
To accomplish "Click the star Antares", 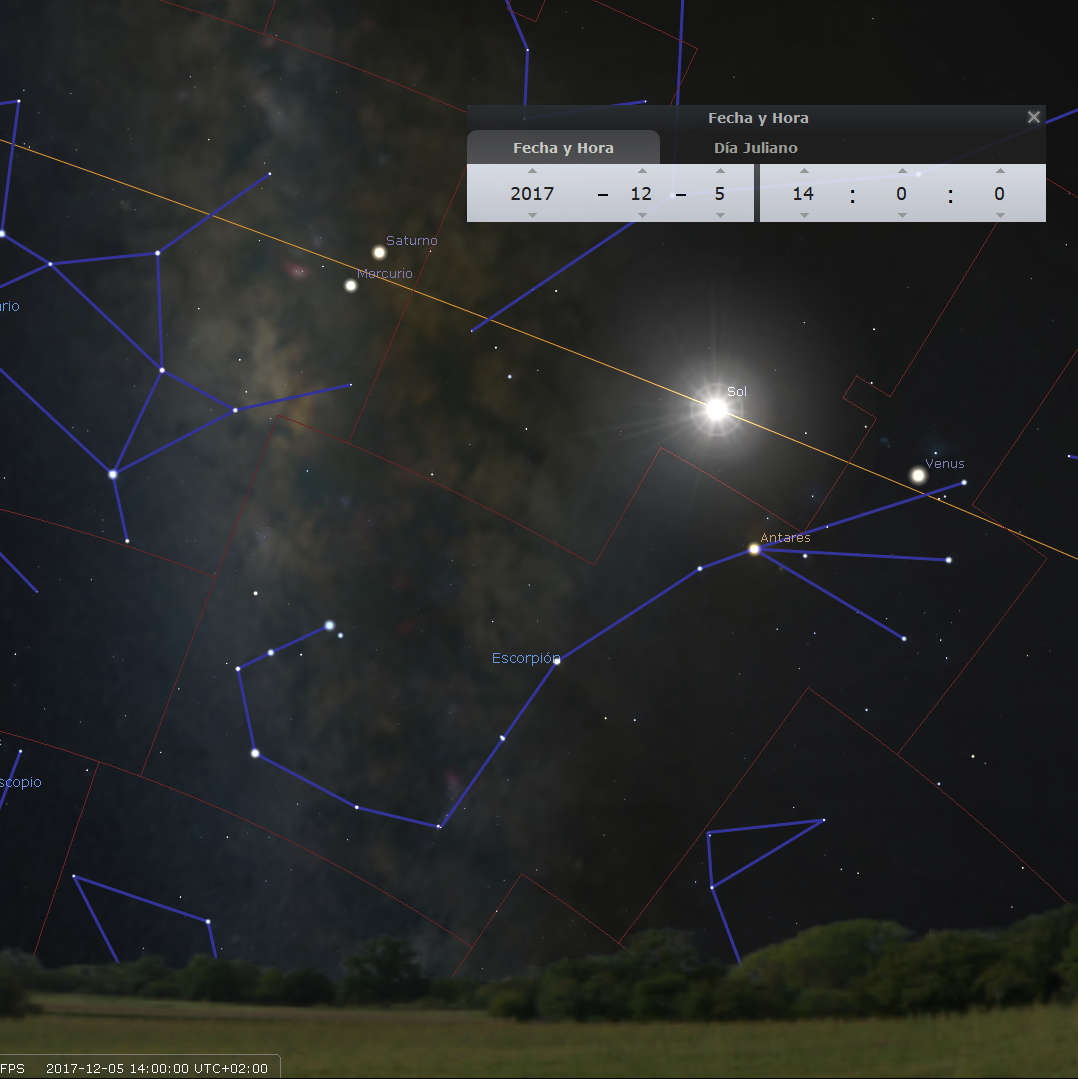I will coord(754,549).
